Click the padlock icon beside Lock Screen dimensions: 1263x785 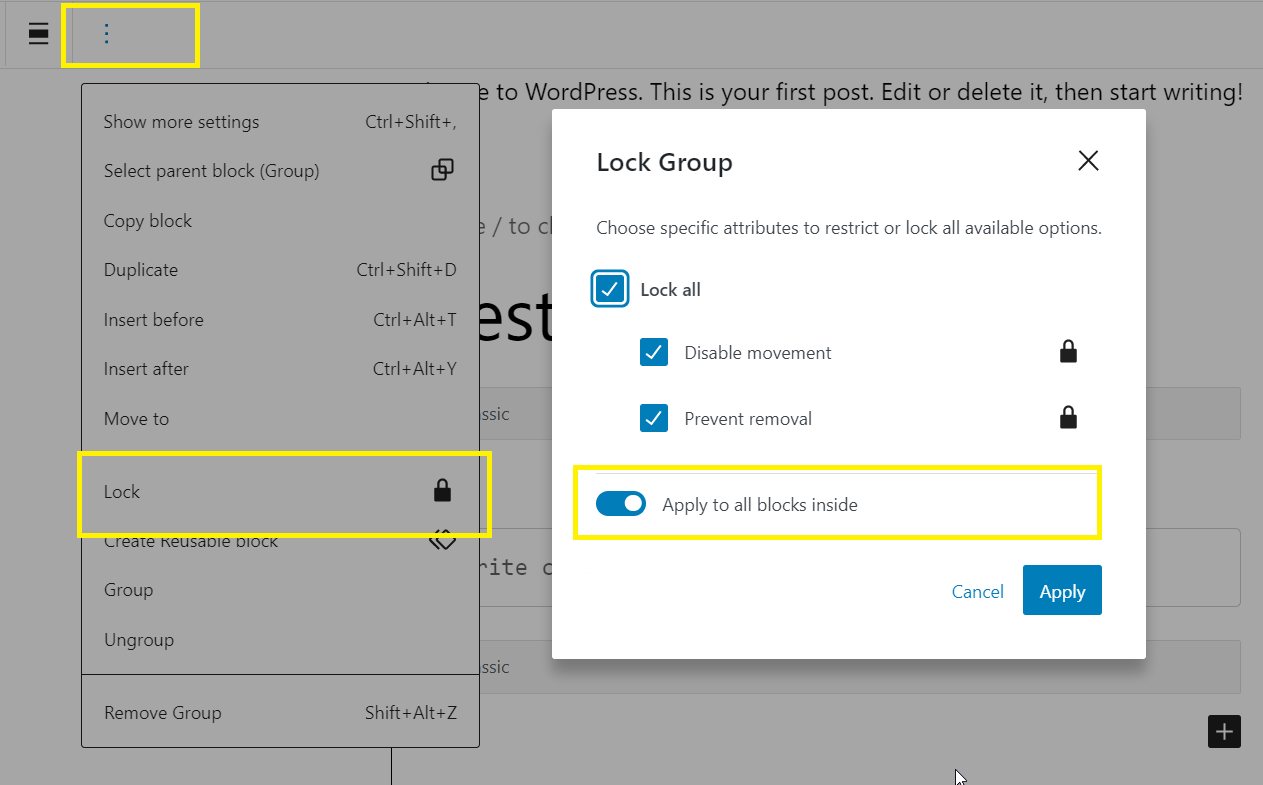pos(442,491)
